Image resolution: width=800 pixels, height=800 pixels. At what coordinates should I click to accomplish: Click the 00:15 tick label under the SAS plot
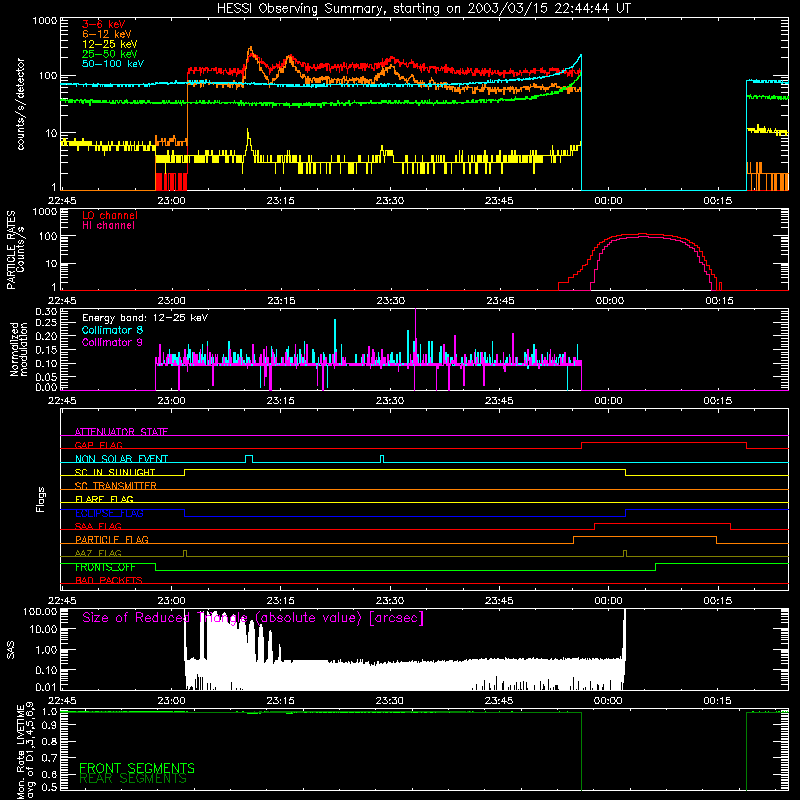tap(717, 701)
